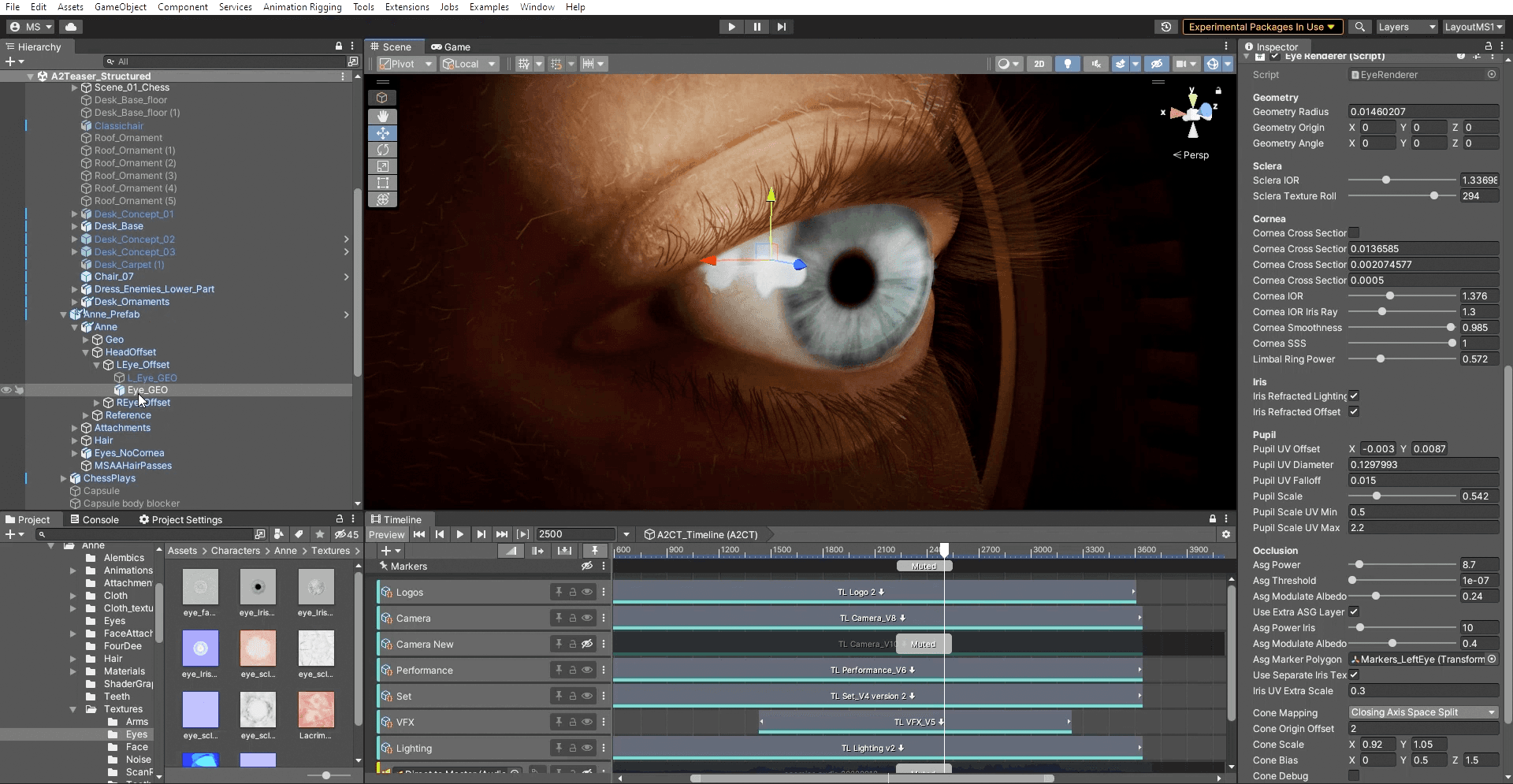Enable the Preview button in Timeline
The width and height of the screenshot is (1513, 784).
[387, 534]
